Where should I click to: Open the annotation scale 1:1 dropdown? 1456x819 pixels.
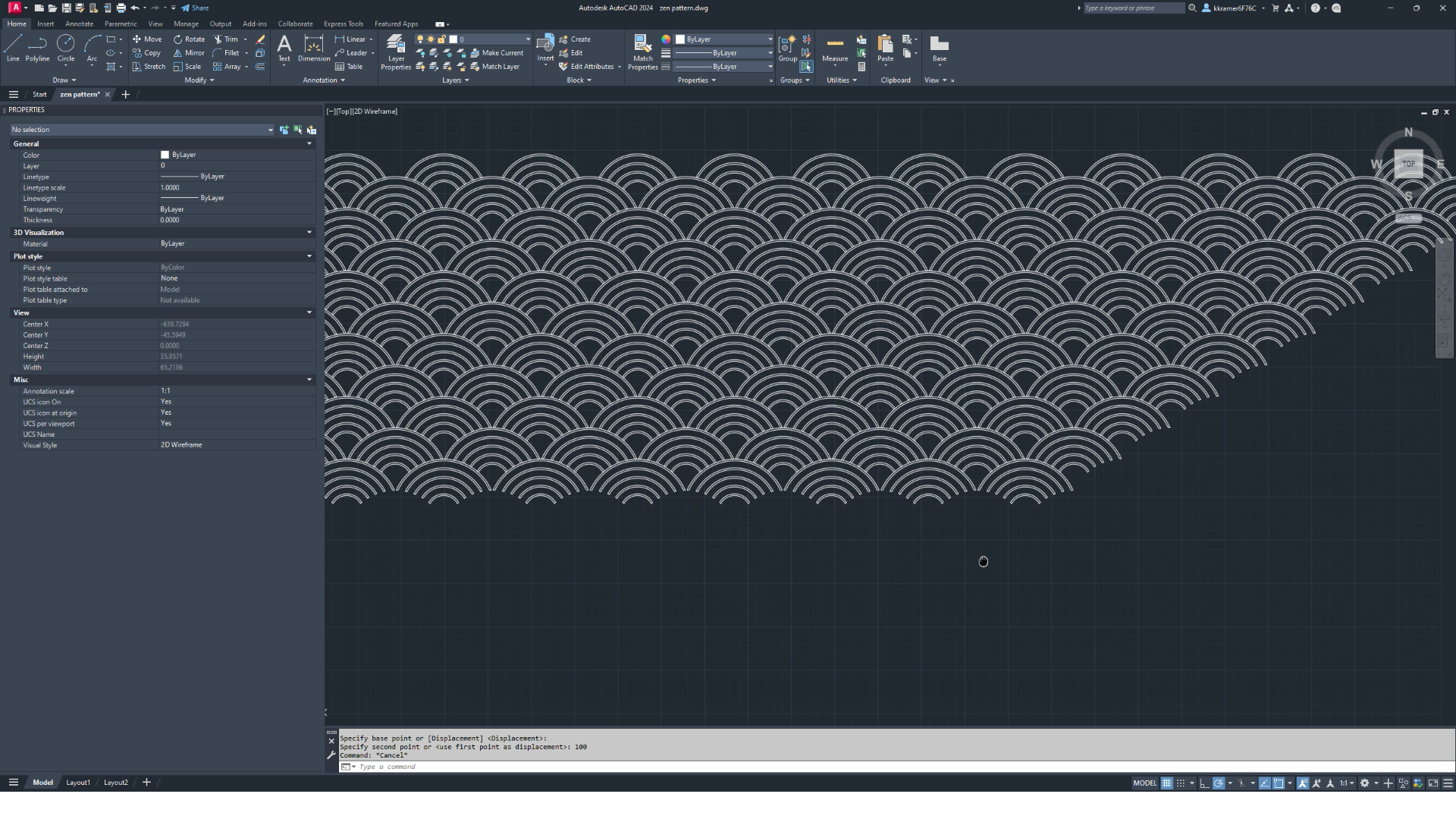[x=1347, y=783]
